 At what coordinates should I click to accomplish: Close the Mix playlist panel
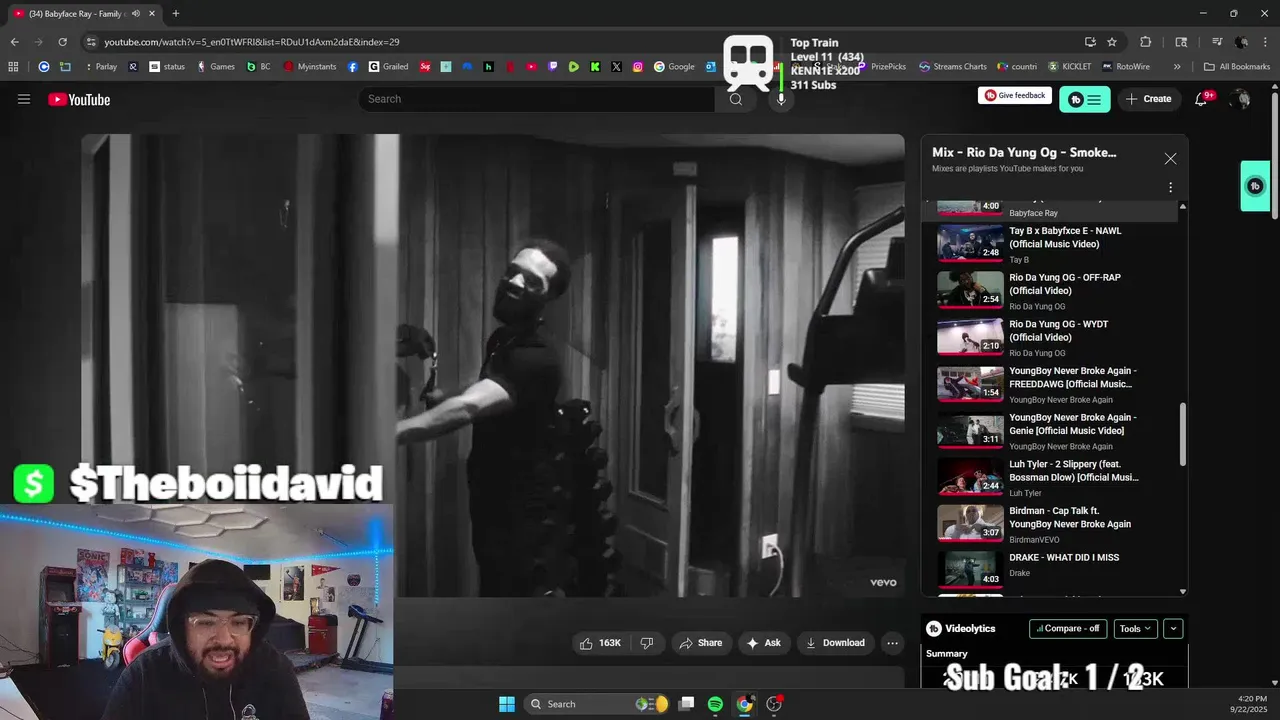(1170, 159)
